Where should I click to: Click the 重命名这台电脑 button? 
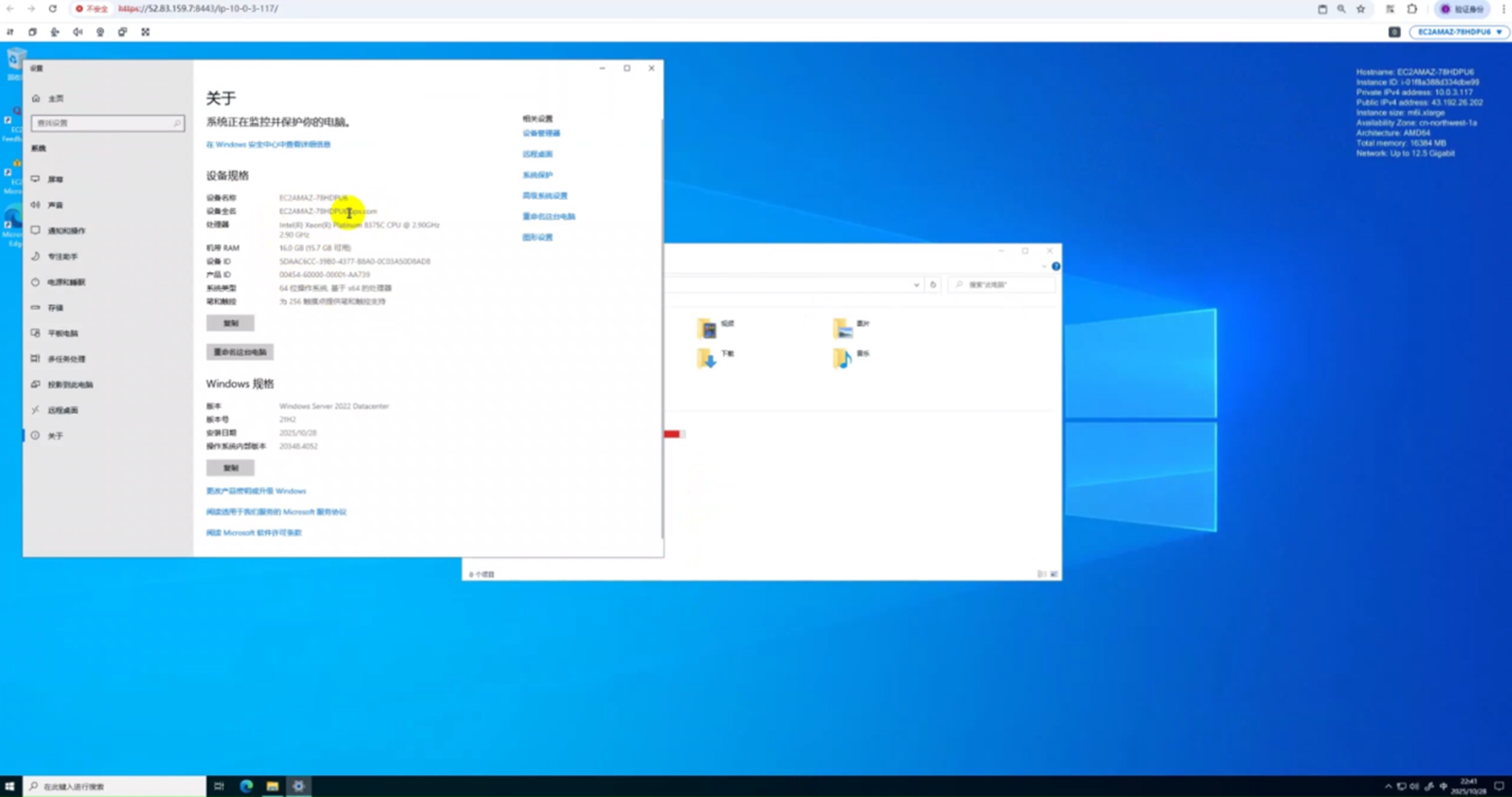[x=240, y=352]
